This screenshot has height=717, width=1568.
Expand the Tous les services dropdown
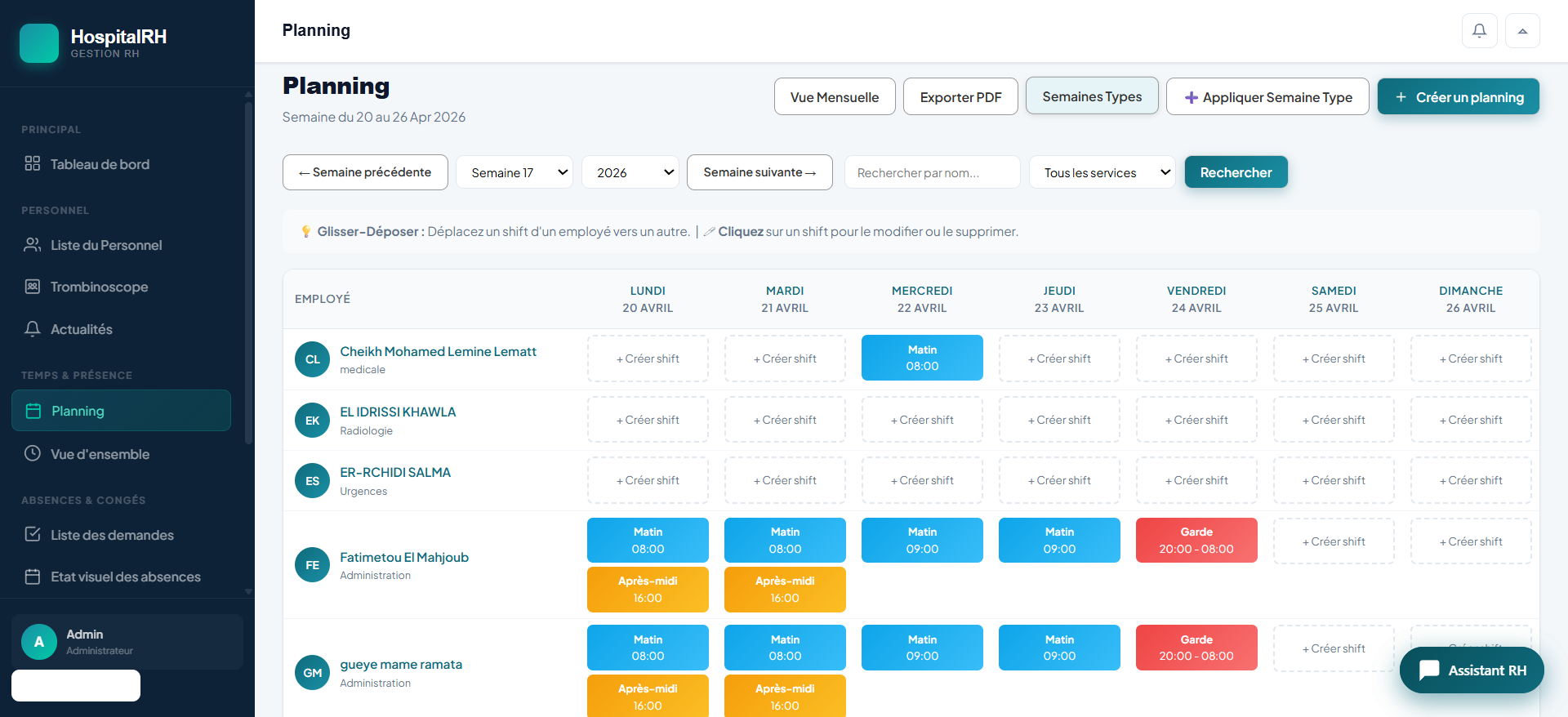coord(1102,172)
